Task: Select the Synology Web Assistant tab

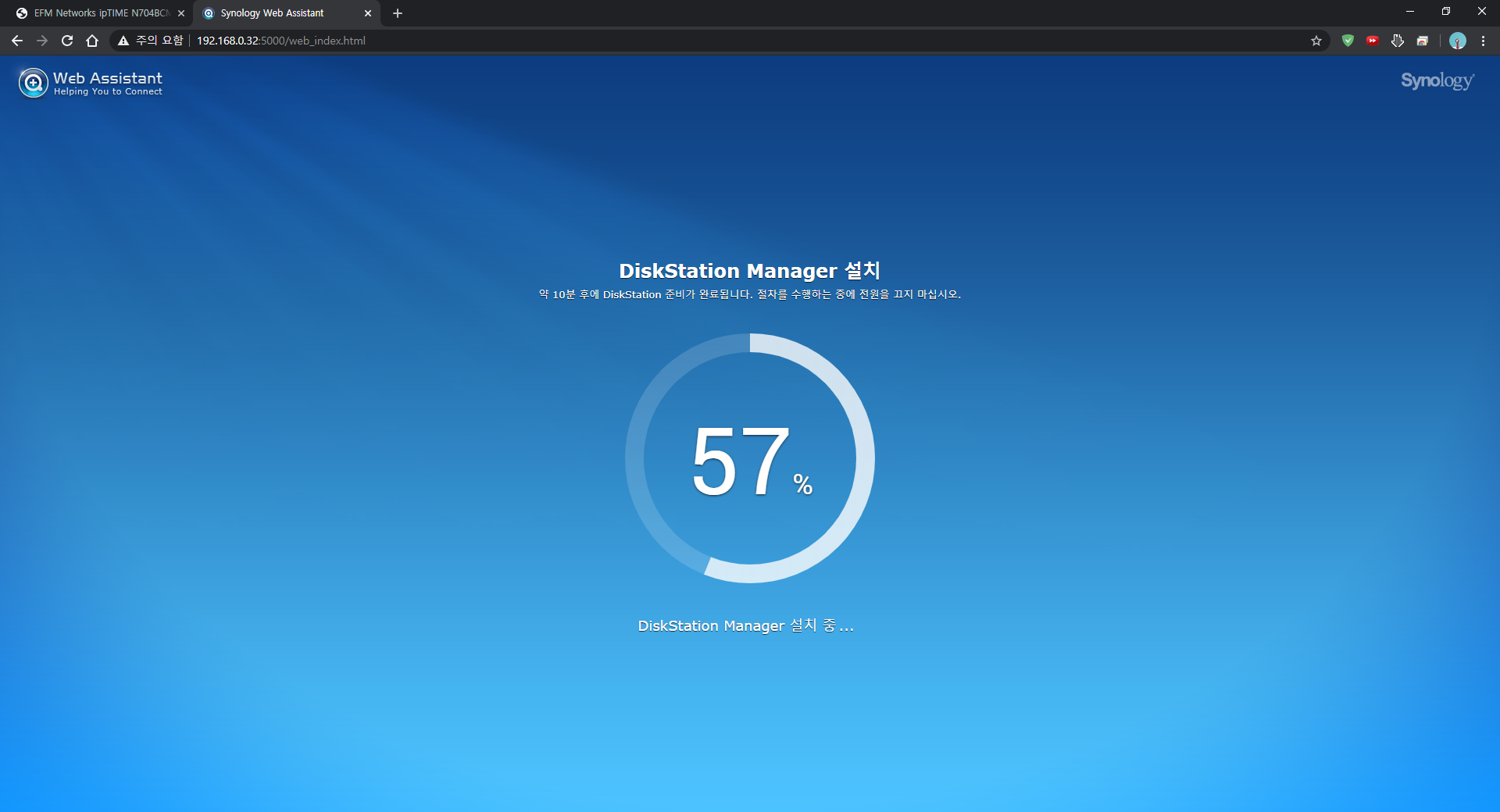Action: click(x=286, y=13)
